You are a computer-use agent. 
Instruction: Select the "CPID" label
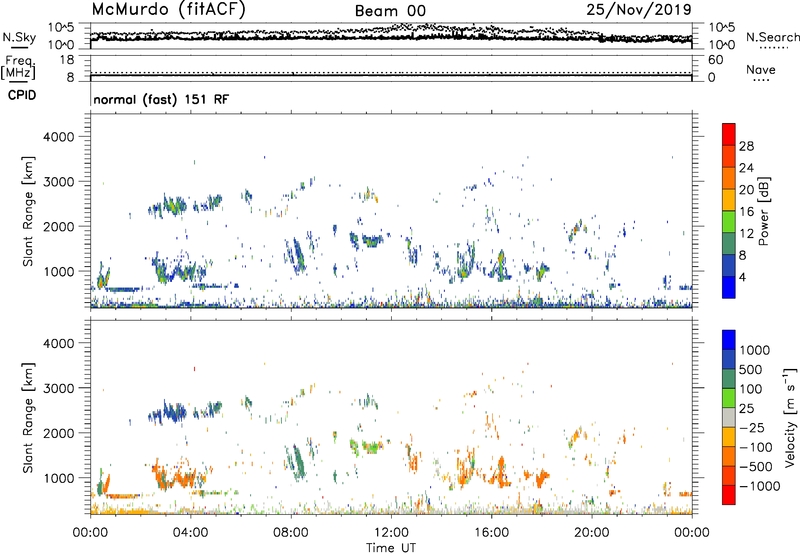pyautogui.click(x=22, y=95)
